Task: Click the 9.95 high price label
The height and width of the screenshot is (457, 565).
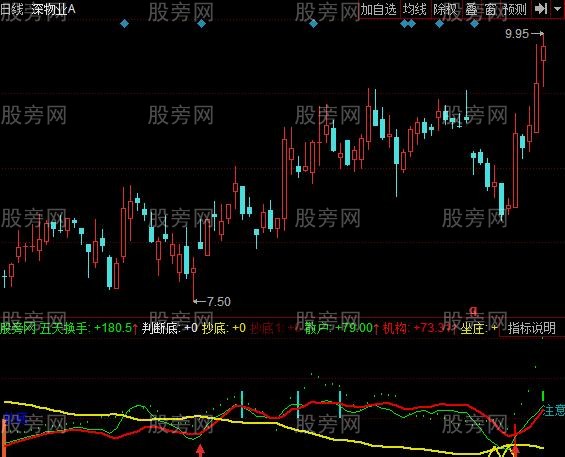Action: (x=517, y=34)
